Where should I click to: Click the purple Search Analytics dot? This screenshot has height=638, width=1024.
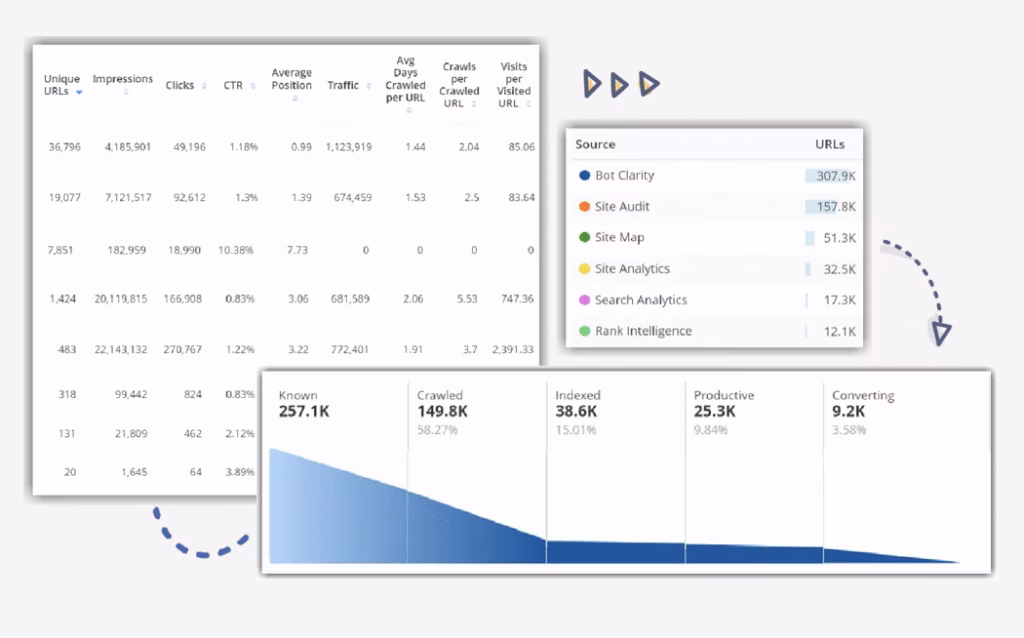point(584,300)
